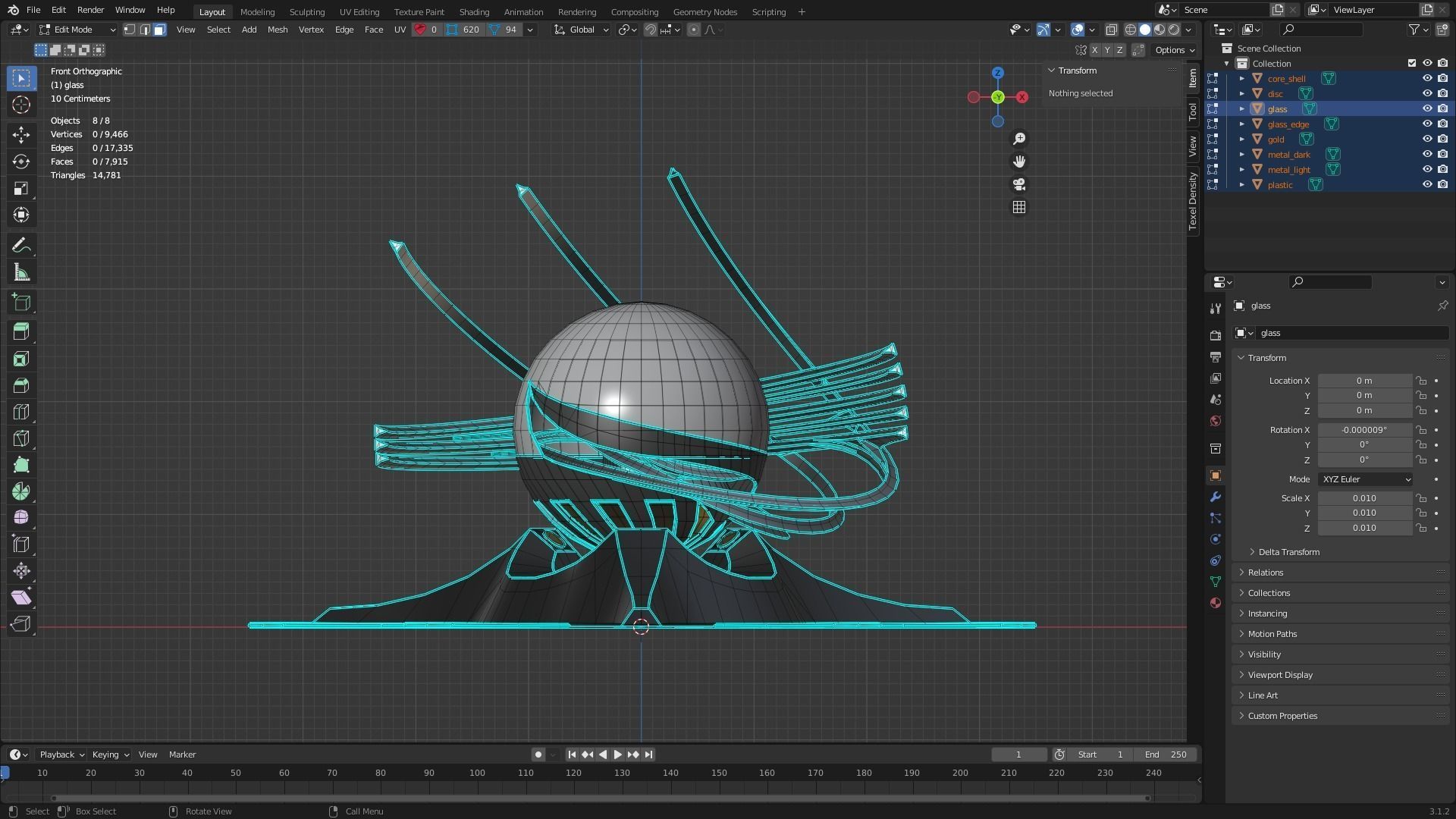Toggle X-ray display
The width and height of the screenshot is (1456, 819).
(1111, 30)
